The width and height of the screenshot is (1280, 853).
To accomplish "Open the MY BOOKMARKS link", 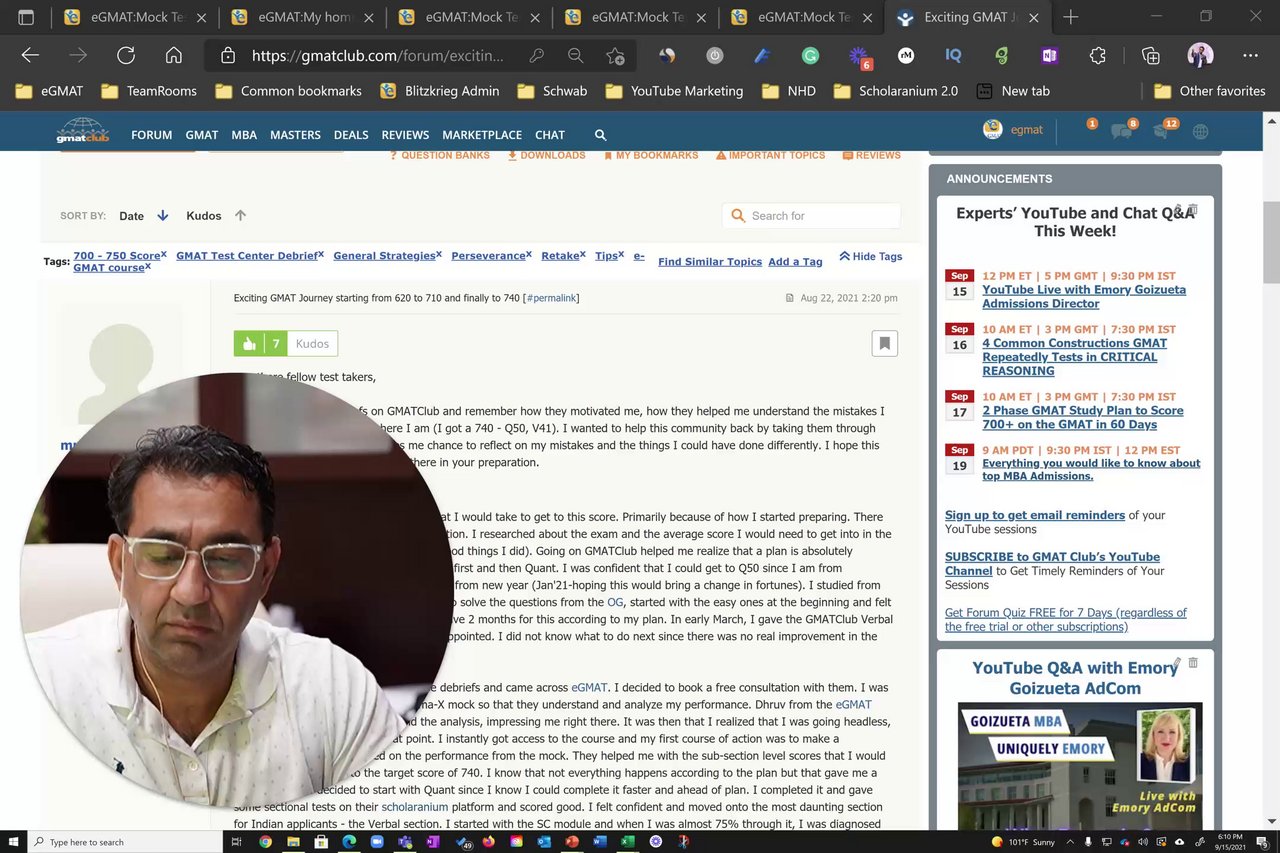I will point(651,155).
